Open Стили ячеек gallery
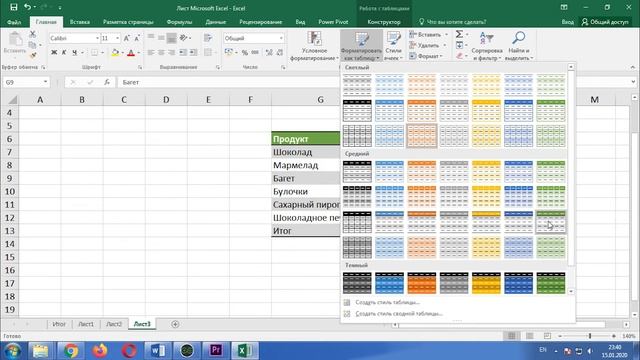 pos(393,46)
